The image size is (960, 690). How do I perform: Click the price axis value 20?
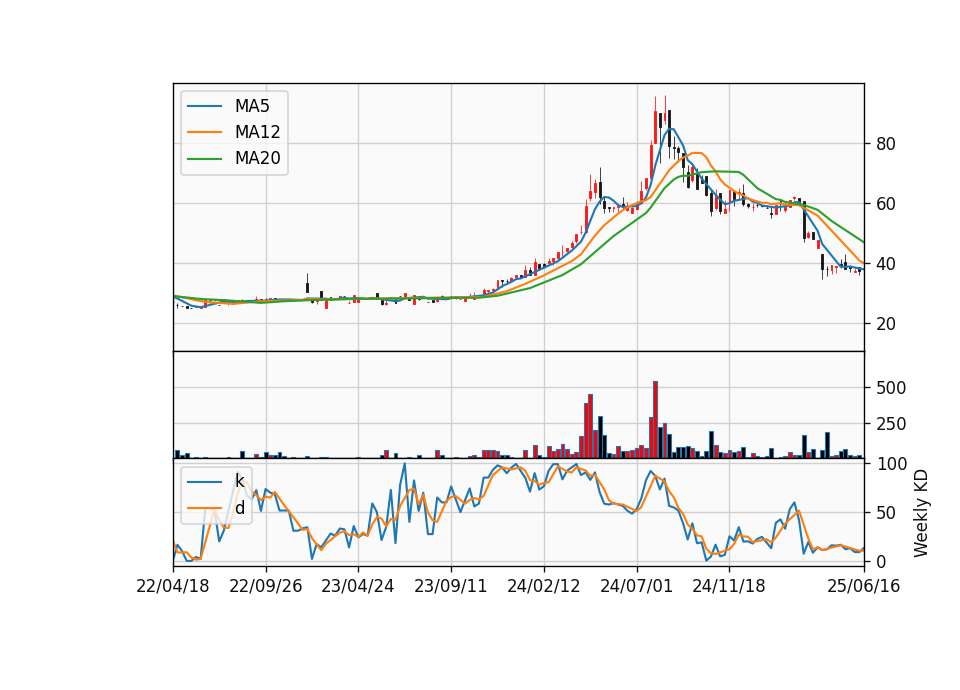tap(885, 324)
